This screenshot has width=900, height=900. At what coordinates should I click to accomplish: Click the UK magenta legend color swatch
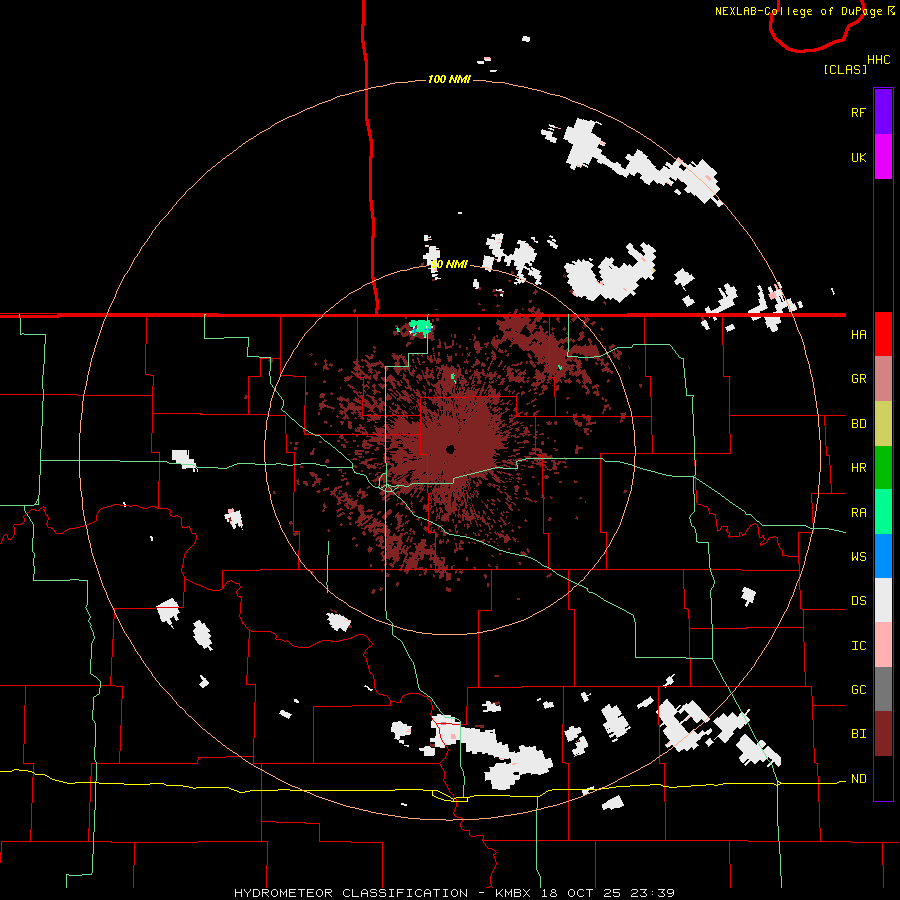pyautogui.click(x=883, y=157)
